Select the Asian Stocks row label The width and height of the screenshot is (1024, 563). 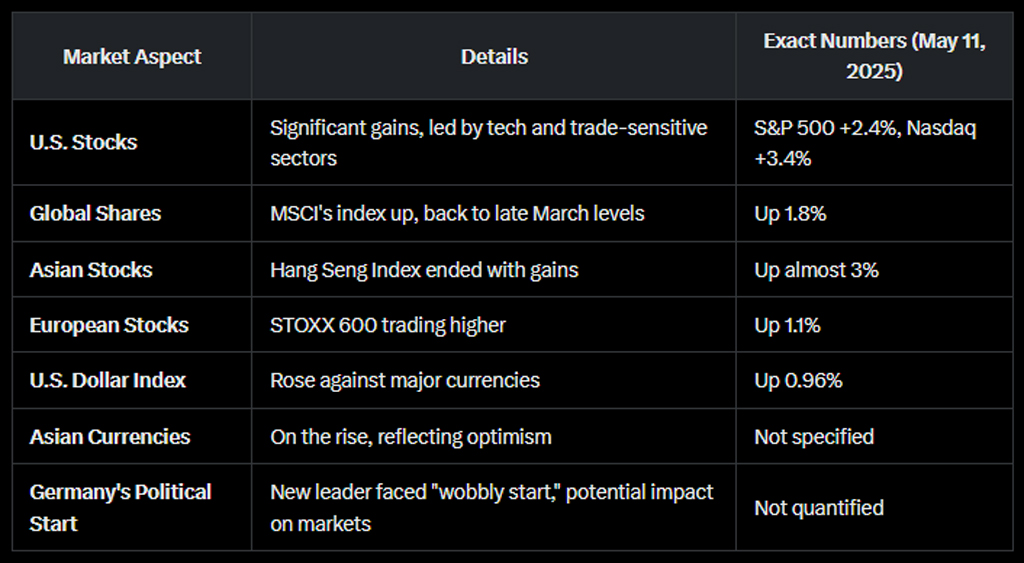tap(91, 269)
